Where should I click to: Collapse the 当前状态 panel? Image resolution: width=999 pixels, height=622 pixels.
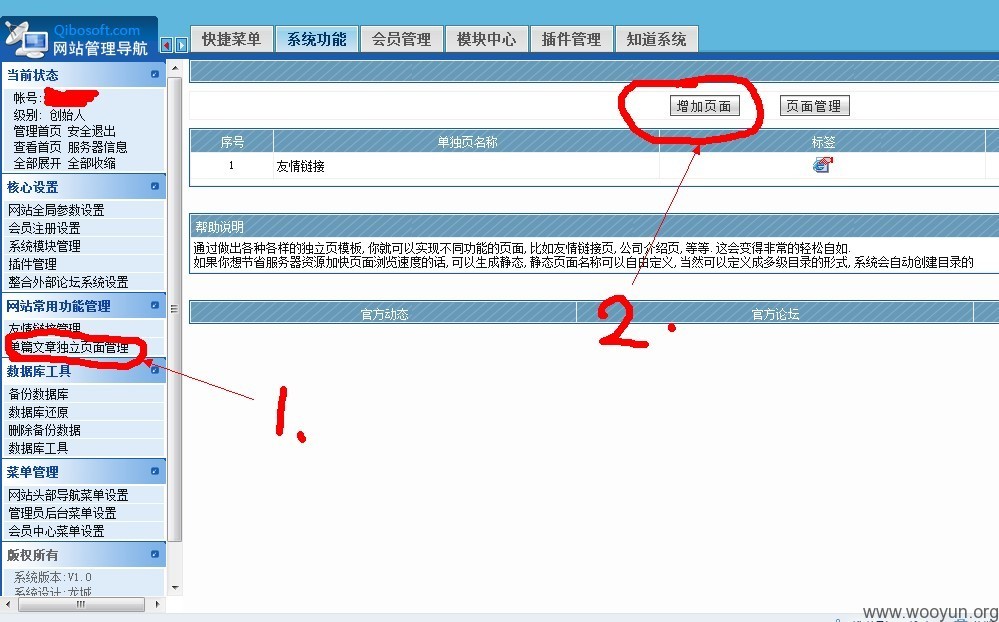point(155,75)
